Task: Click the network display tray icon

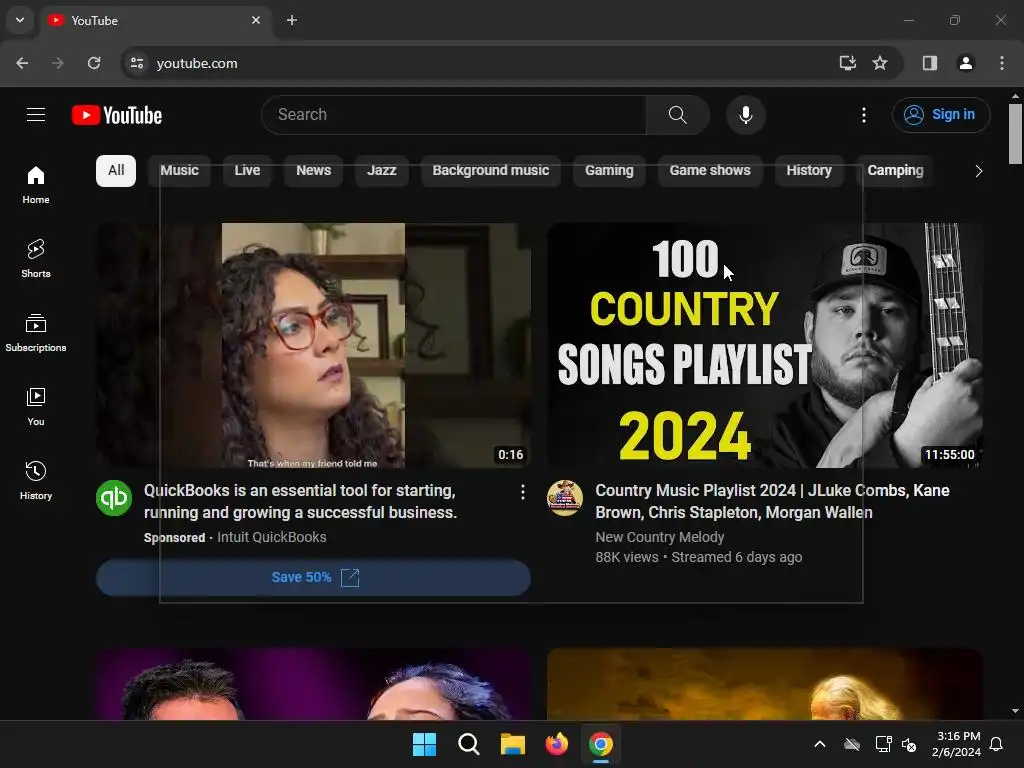Action: (x=883, y=744)
